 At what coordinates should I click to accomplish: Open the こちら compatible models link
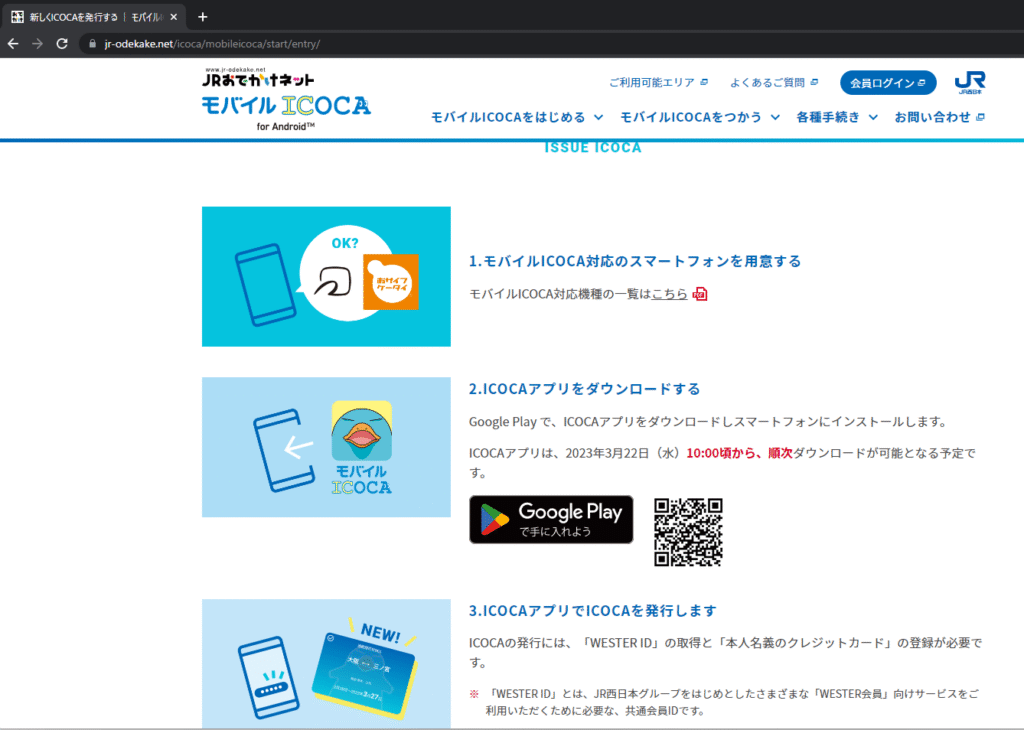[669, 294]
